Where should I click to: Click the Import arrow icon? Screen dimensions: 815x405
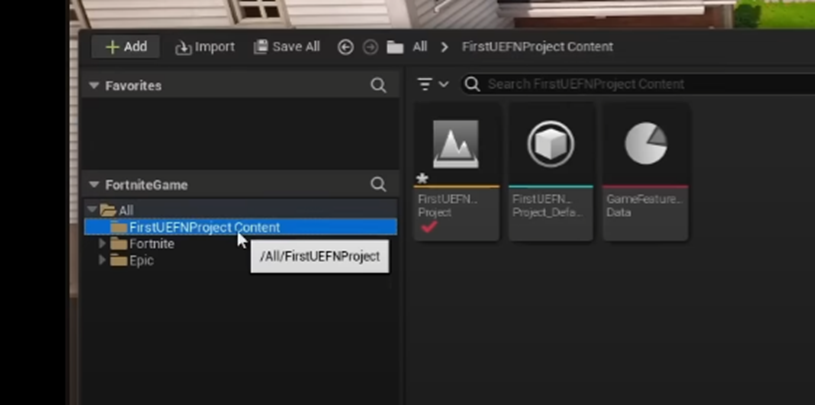(x=183, y=48)
